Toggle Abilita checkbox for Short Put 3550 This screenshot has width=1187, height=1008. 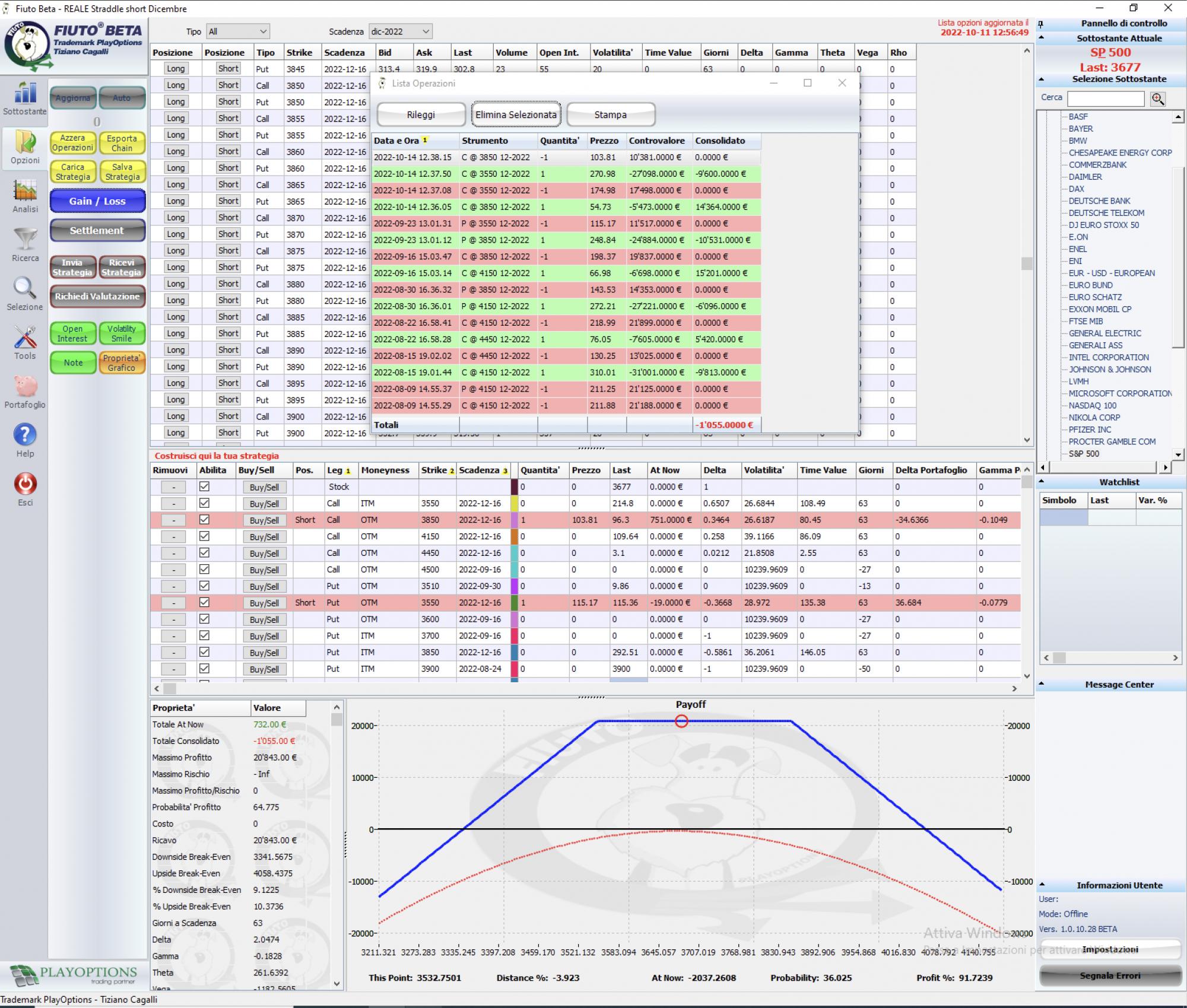204,602
